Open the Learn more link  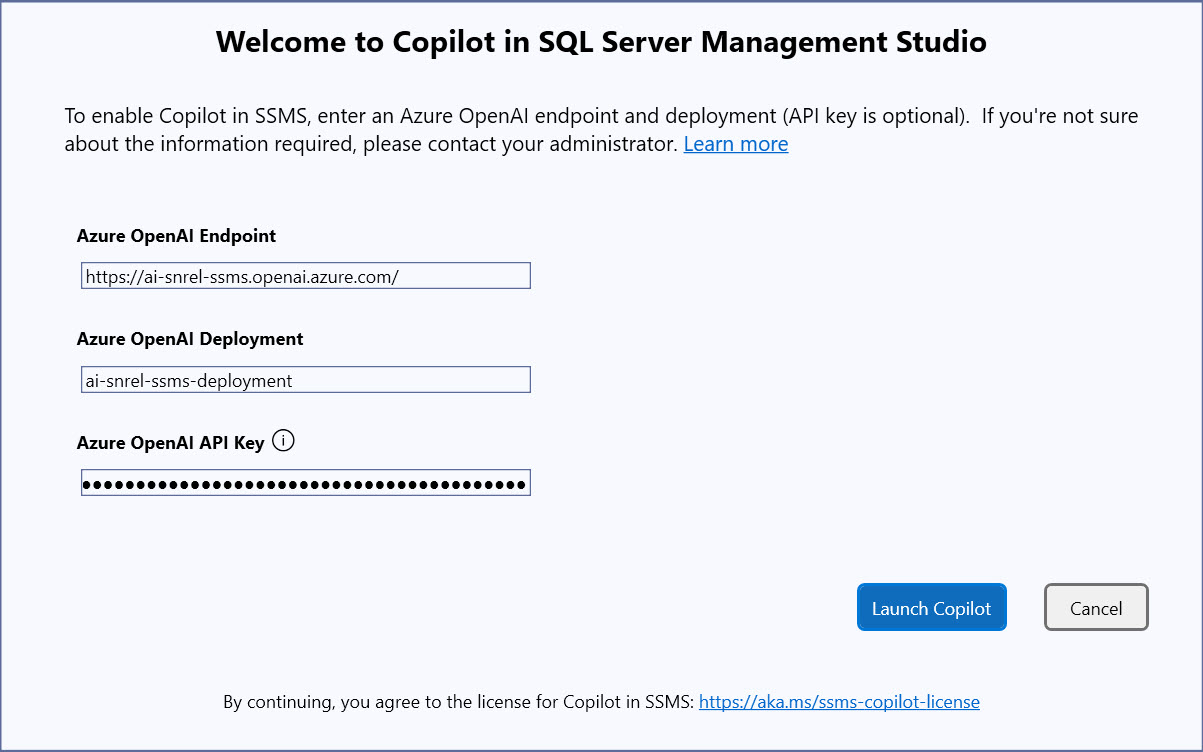735,144
